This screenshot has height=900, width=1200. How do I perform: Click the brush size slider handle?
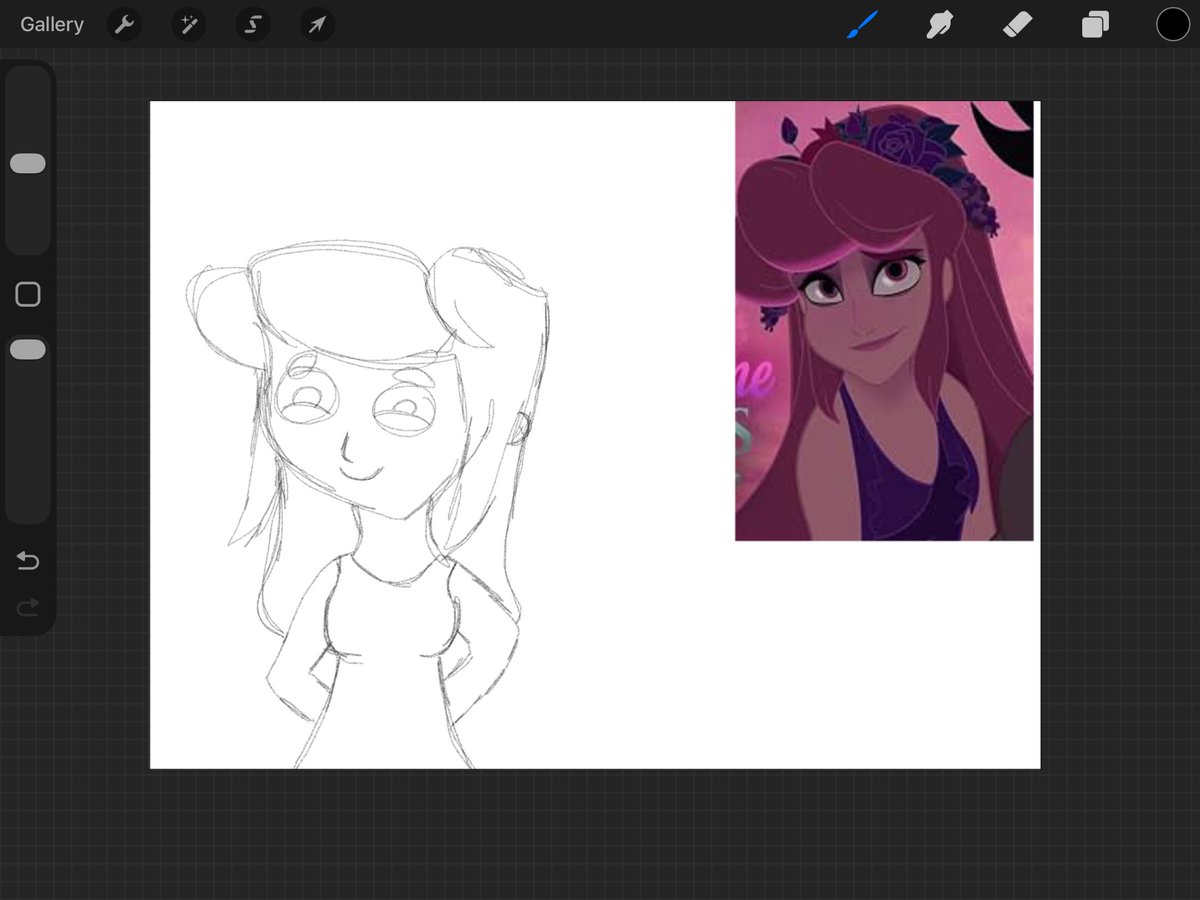pos(28,164)
